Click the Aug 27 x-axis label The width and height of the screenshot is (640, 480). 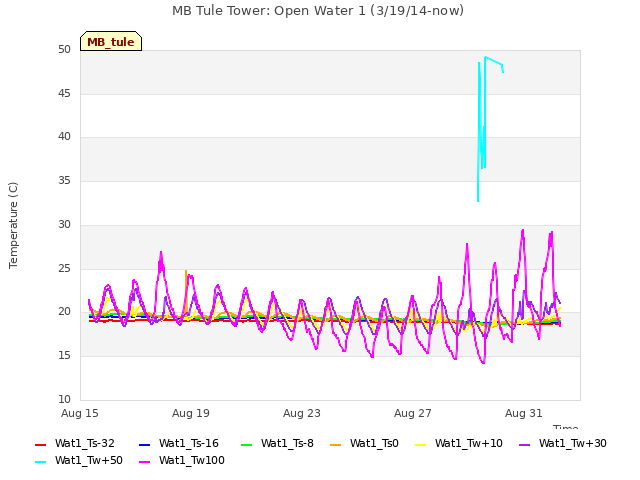click(413, 413)
